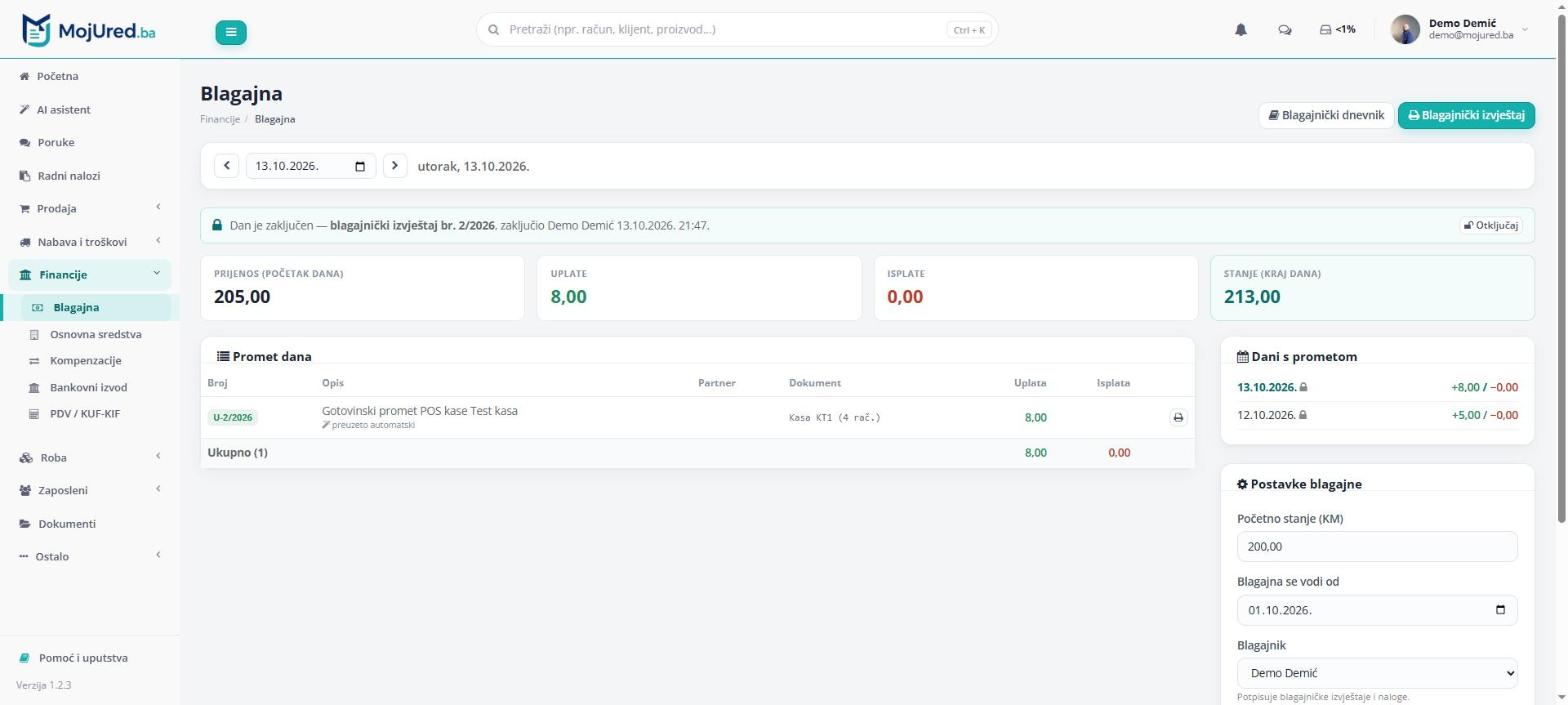Select PDV / KUF-KIF sidebar item
Screen dimensions: 1568x705
[x=85, y=413]
